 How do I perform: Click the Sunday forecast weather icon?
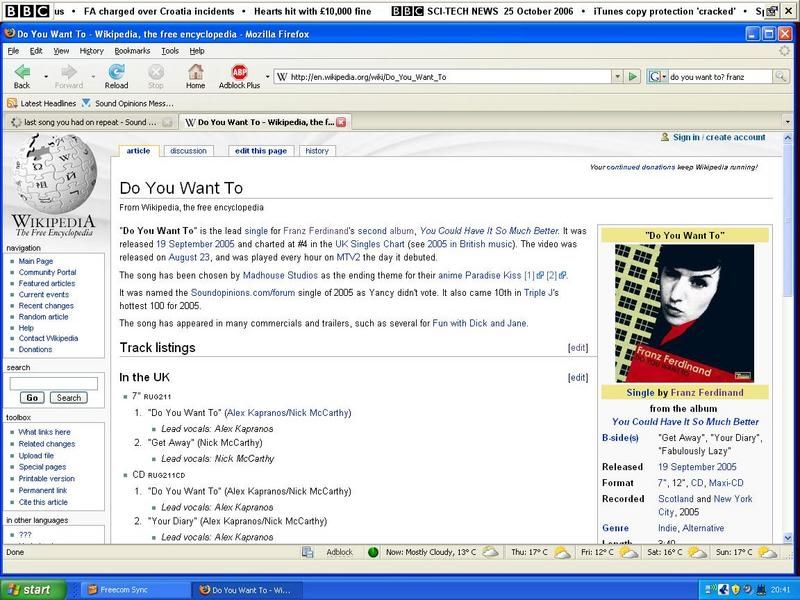coord(767,552)
